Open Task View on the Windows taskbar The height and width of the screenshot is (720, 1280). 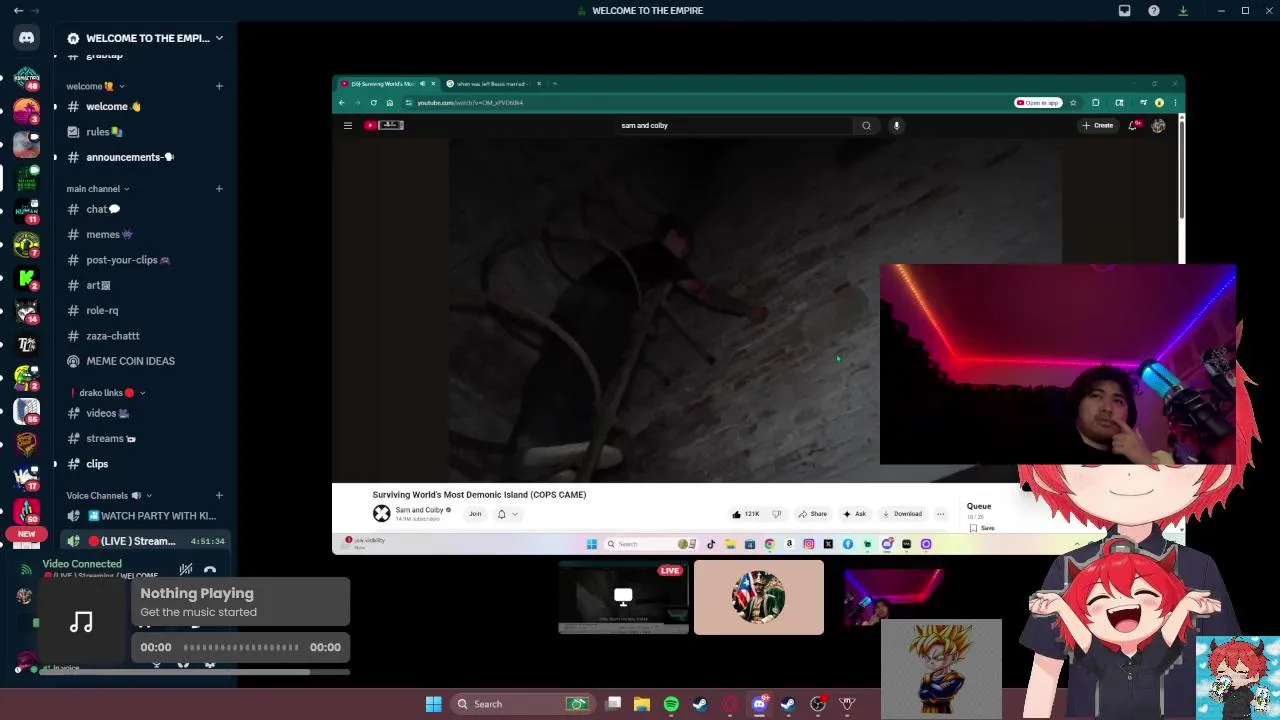(613, 704)
